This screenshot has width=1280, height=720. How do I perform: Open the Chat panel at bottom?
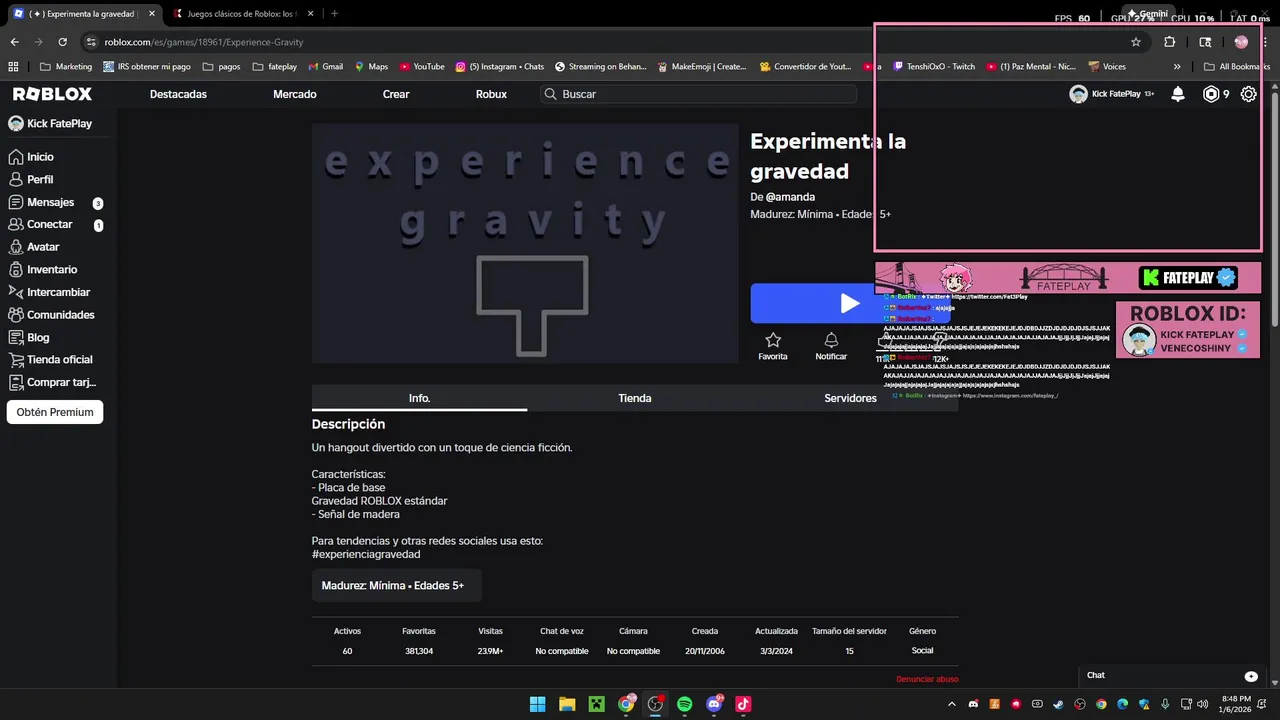[1173, 676]
